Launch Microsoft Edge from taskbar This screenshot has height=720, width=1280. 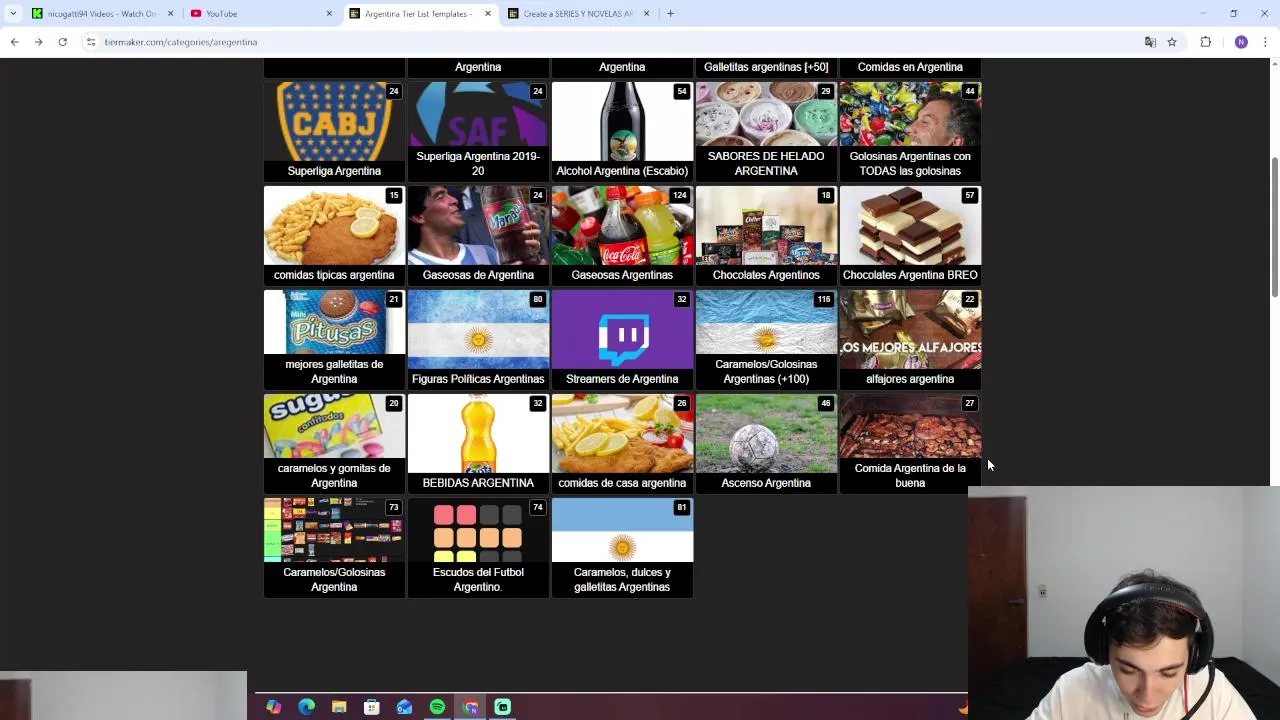[x=306, y=707]
